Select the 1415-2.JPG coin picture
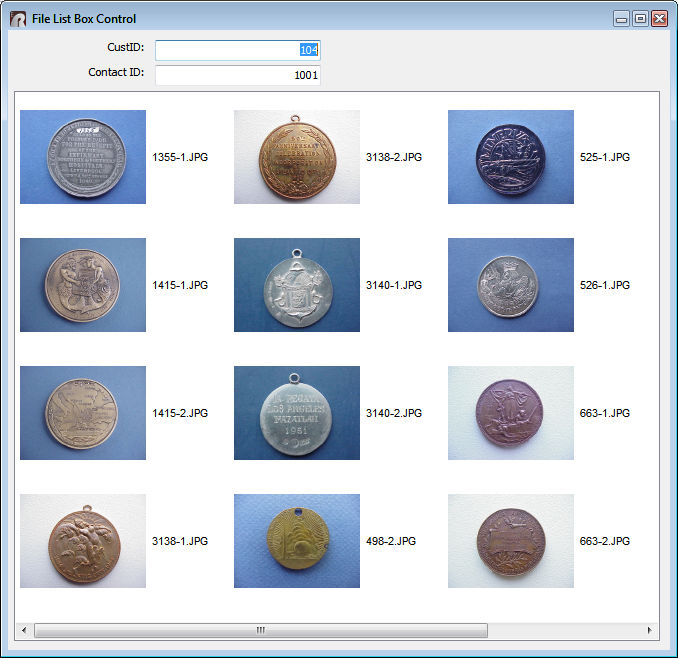Viewport: 678px width, 658px height. pyautogui.click(x=83, y=413)
